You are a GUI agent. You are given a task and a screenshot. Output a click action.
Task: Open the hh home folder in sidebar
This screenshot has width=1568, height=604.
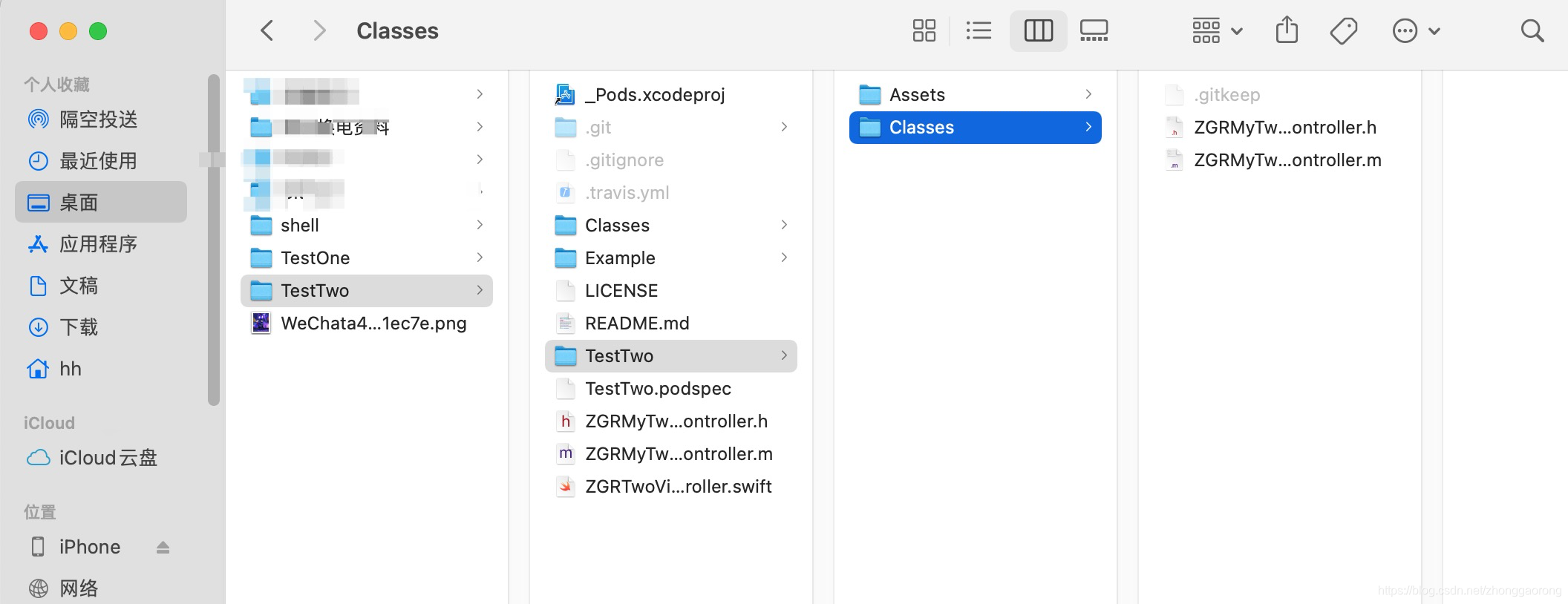(101, 369)
